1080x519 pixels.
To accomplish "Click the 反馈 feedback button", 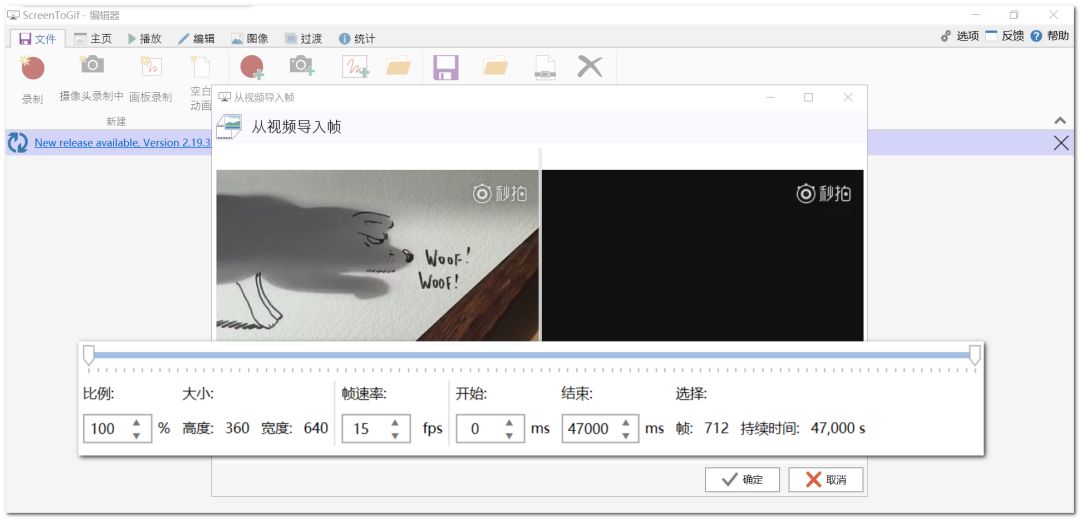I will pyautogui.click(x=1004, y=36).
